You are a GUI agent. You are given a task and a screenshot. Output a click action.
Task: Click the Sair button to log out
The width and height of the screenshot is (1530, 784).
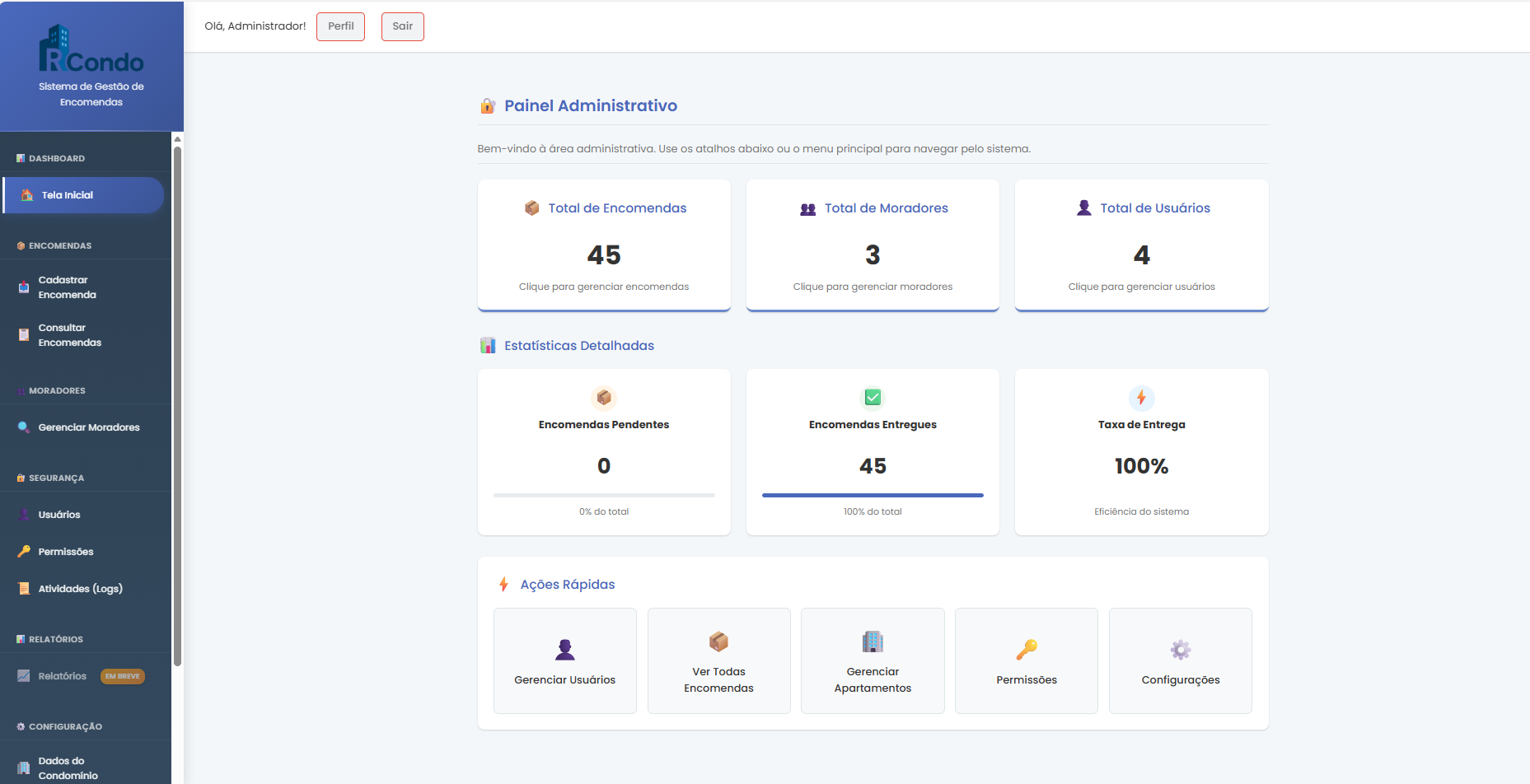pyautogui.click(x=402, y=26)
